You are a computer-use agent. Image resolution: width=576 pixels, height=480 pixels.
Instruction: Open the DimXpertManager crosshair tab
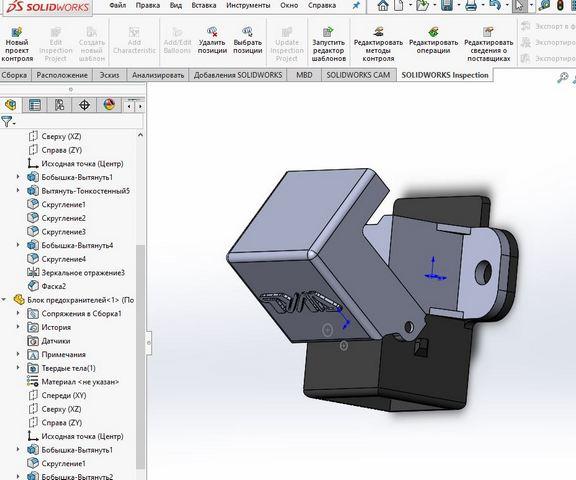click(84, 105)
